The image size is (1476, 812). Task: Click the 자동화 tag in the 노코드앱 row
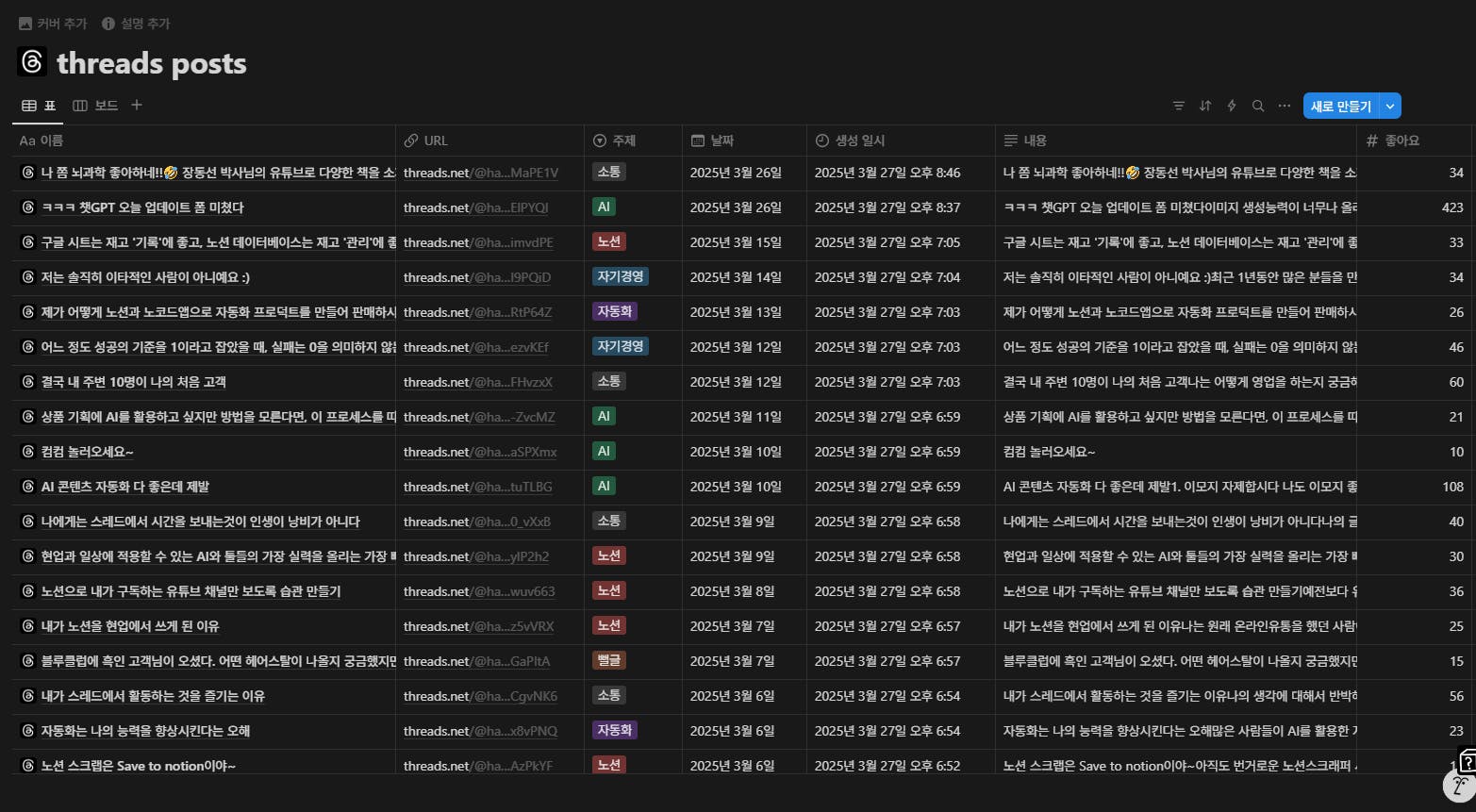(615, 311)
